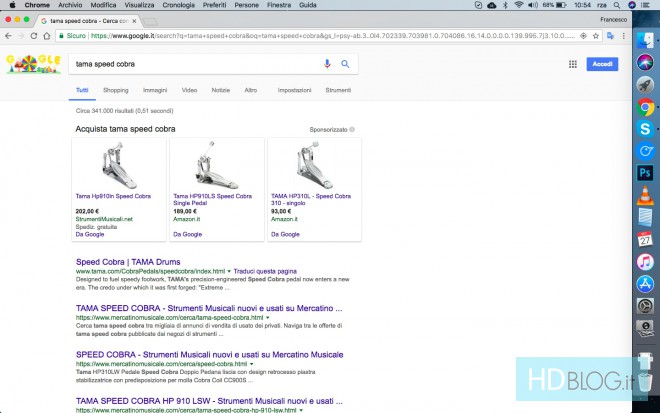Click the Wi-Fi status icon
Screen dimensions: 660x413
(x=519, y=5)
